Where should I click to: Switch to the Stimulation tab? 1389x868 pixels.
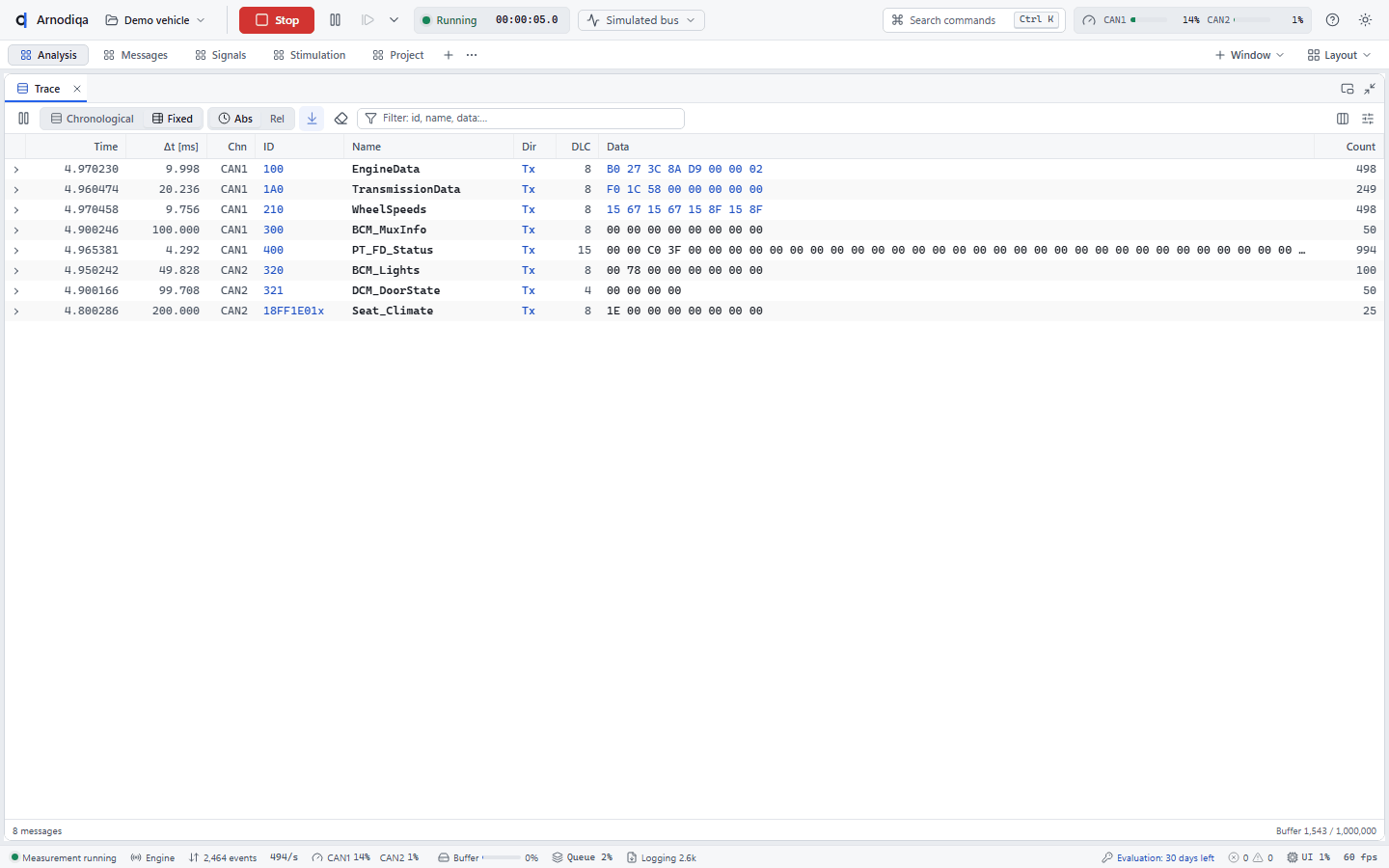(310, 55)
